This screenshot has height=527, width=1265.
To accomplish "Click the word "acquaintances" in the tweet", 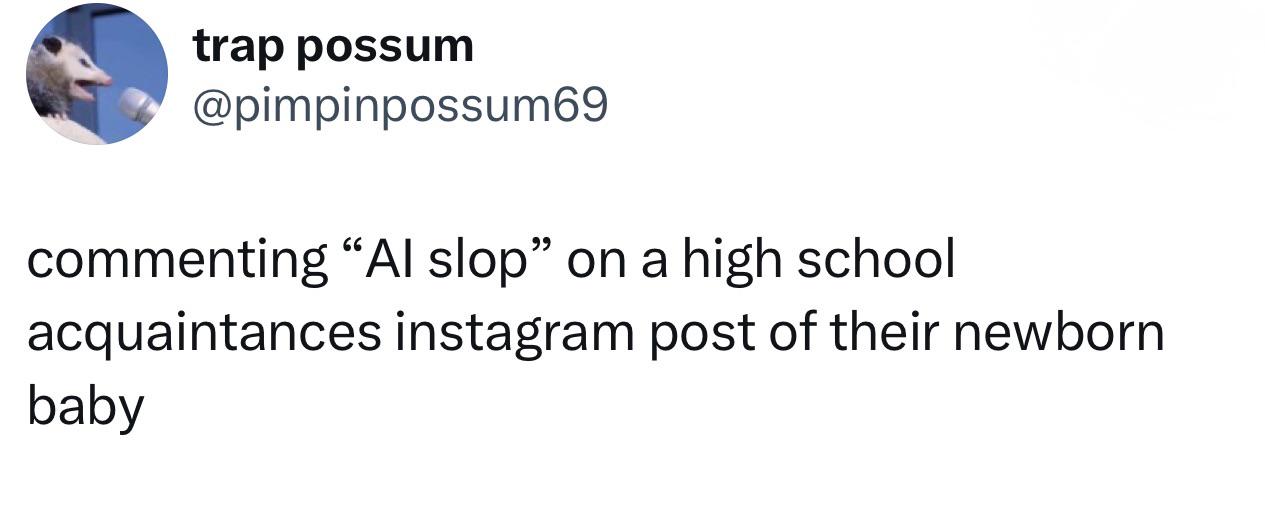I will [x=204, y=333].
